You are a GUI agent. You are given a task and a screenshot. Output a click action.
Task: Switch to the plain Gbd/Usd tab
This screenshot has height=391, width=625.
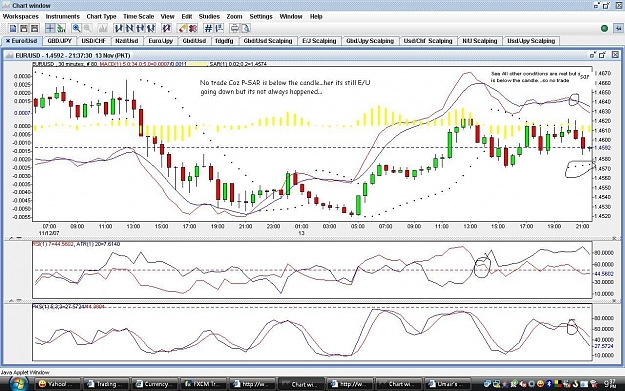pyautogui.click(x=194, y=41)
